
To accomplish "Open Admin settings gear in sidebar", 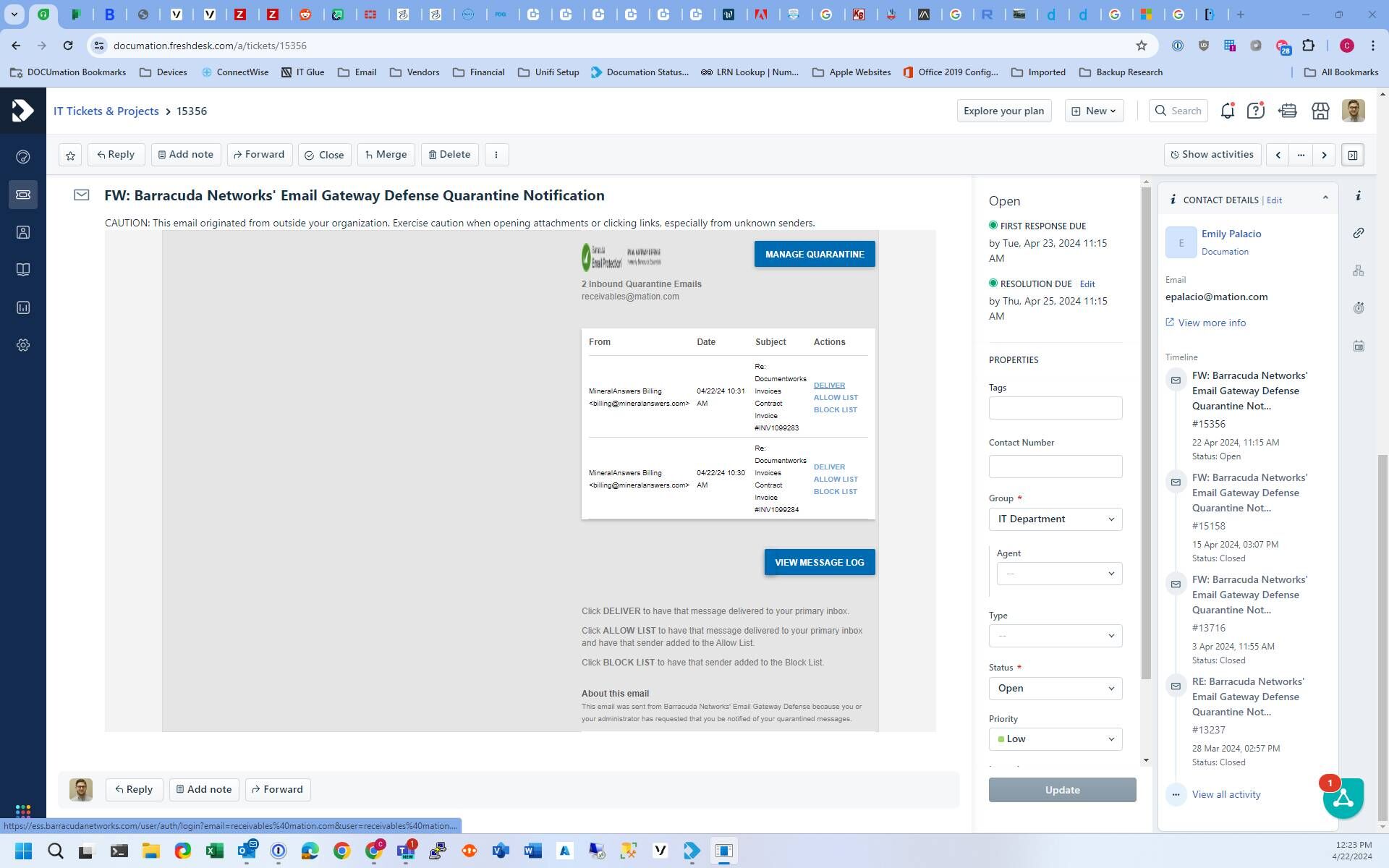I will pos(23,345).
